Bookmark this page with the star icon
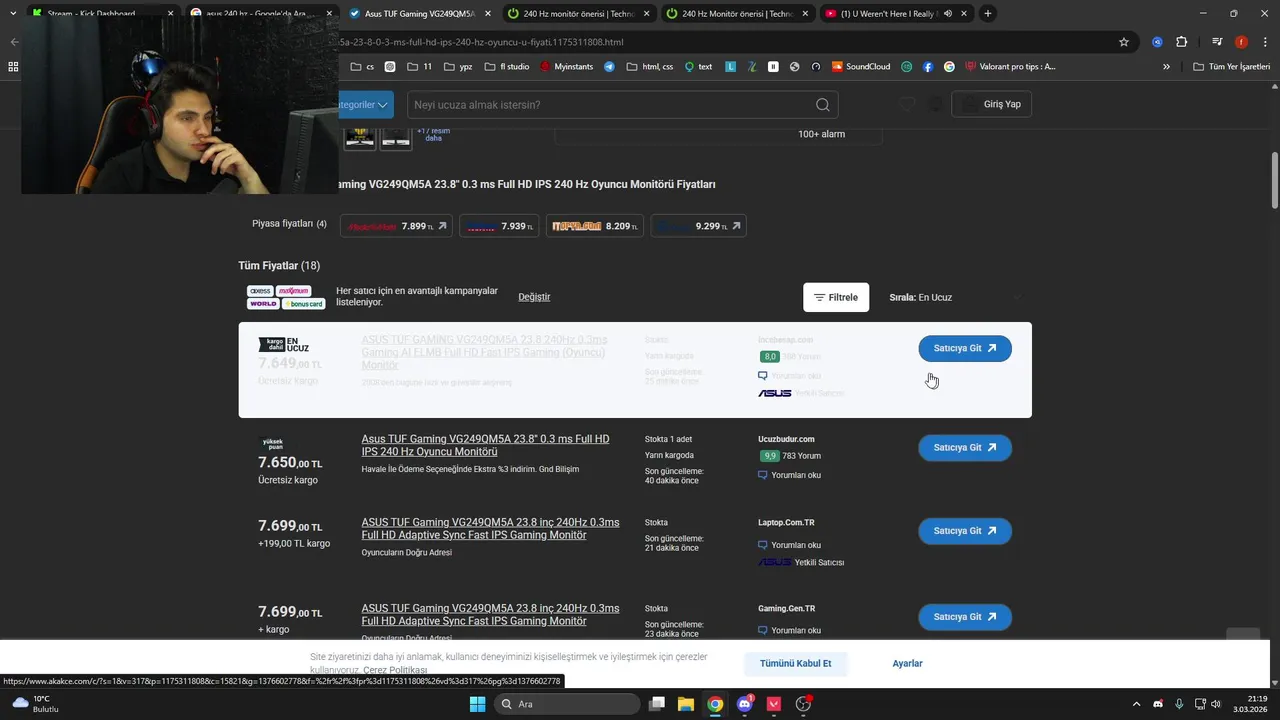1280x720 pixels. click(1124, 42)
